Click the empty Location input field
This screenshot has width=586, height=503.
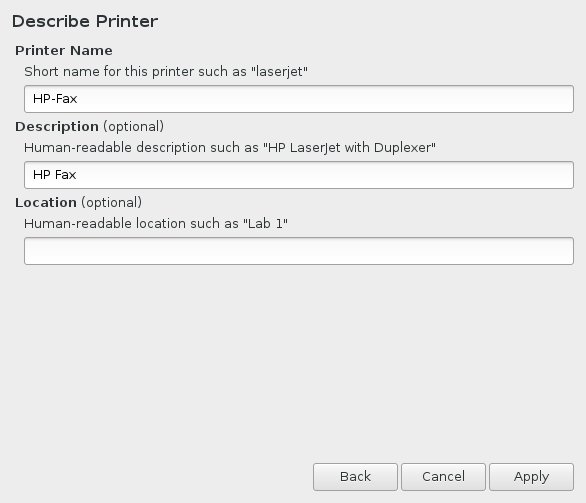(299, 251)
